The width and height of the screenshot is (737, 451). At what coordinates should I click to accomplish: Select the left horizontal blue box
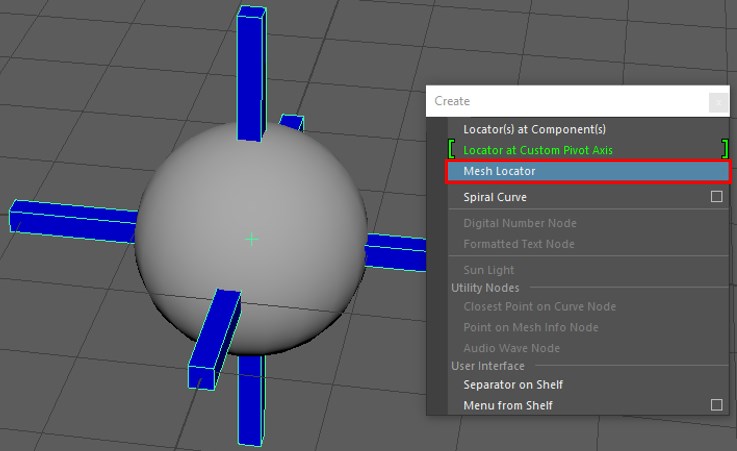(x=70, y=220)
